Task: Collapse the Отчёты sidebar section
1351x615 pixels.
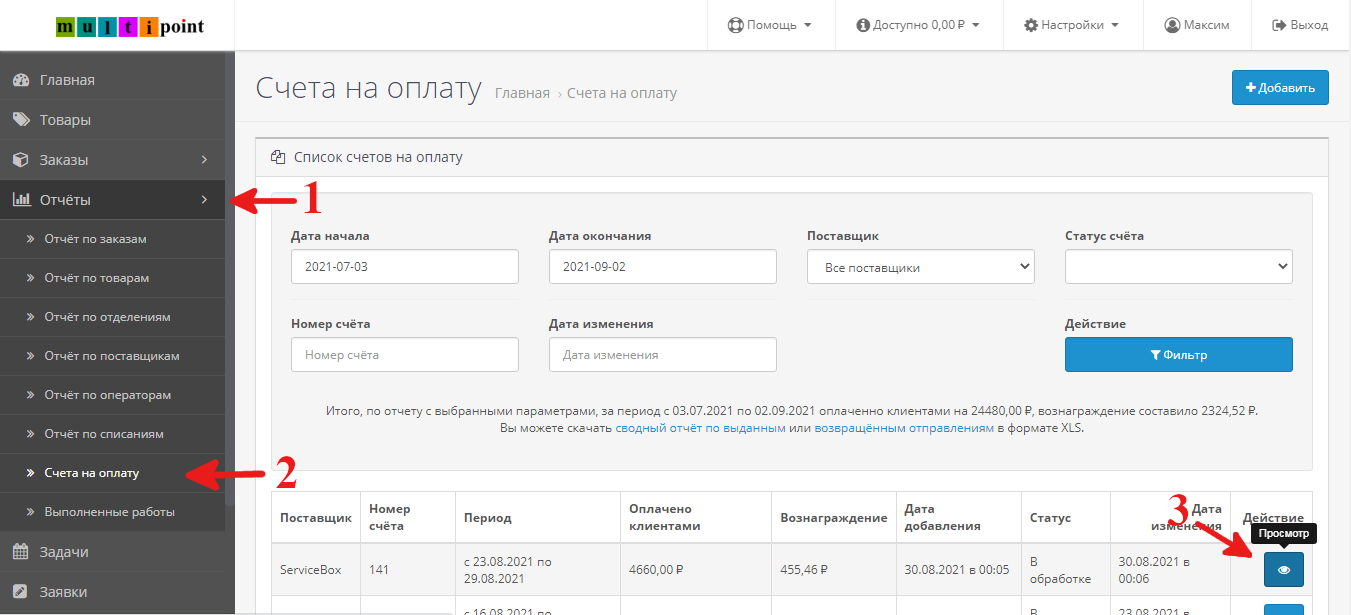Action: 112,200
